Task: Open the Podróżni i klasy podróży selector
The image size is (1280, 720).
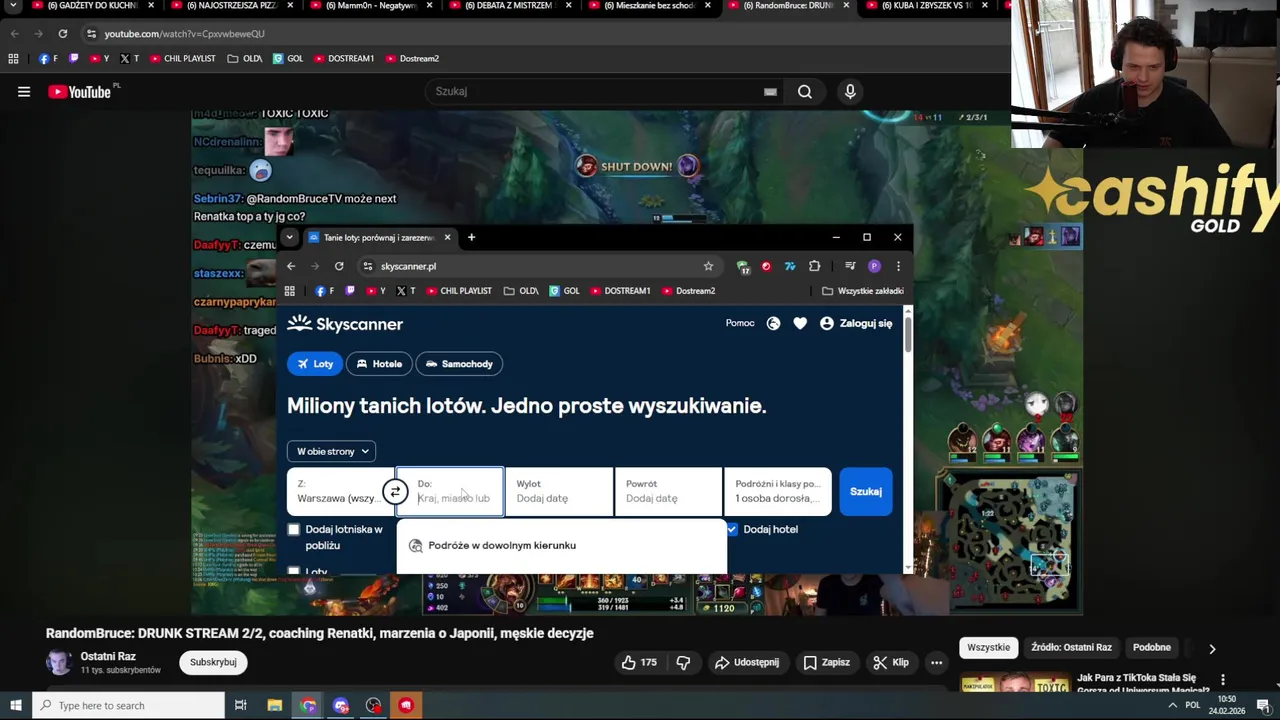Action: point(777,491)
